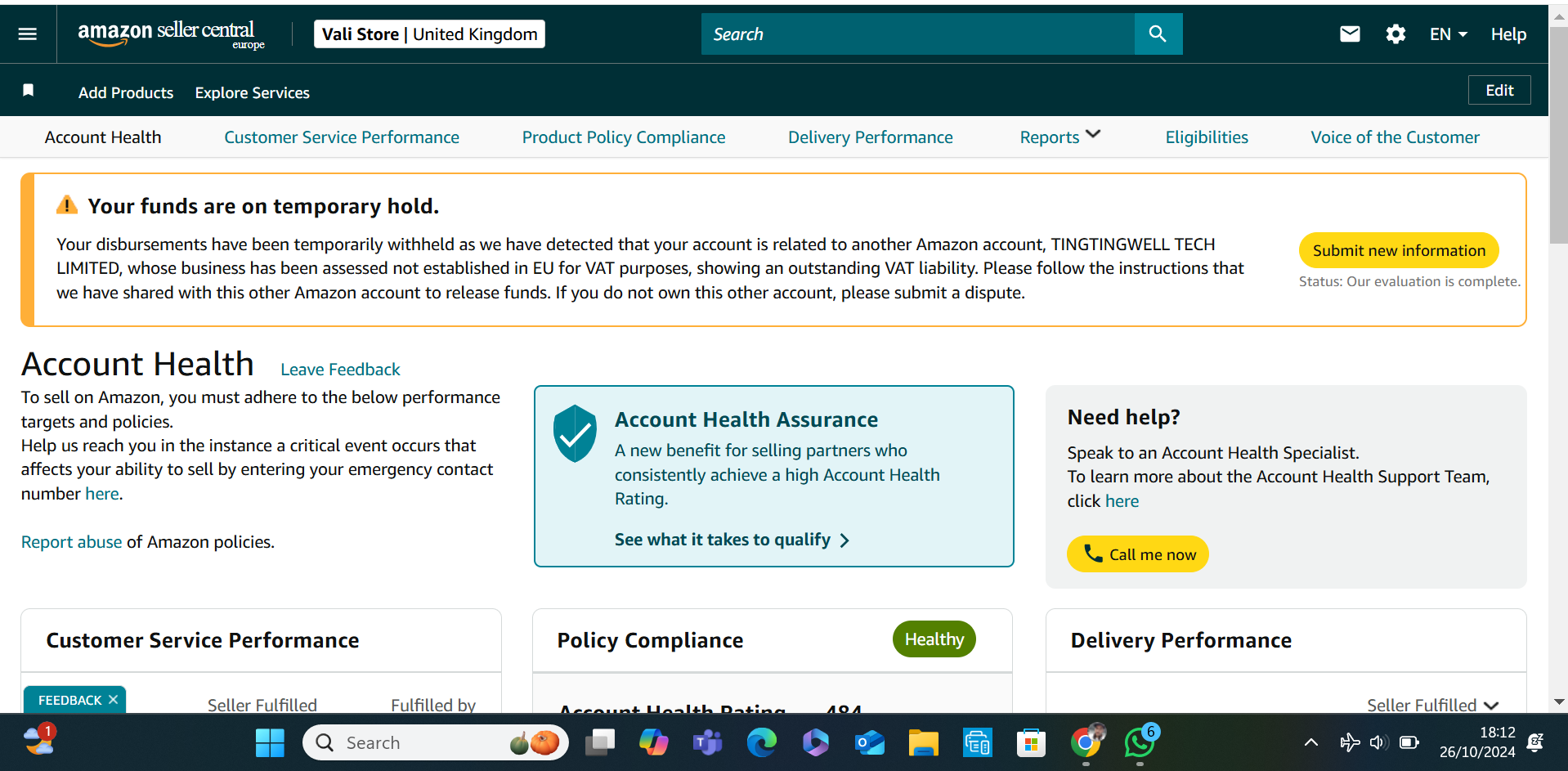Click the Windows taskbar Search box
The width and height of the screenshot is (1568, 771).
(435, 742)
